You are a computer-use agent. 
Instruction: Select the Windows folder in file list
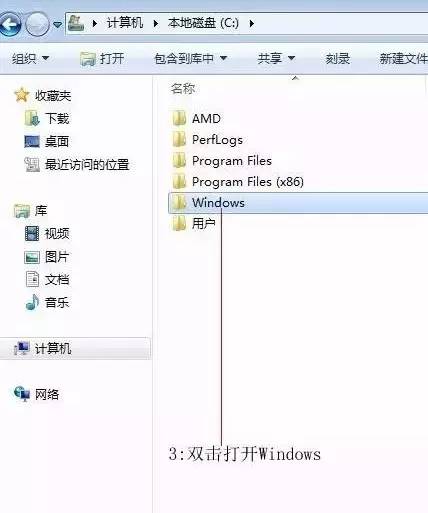[298, 203]
